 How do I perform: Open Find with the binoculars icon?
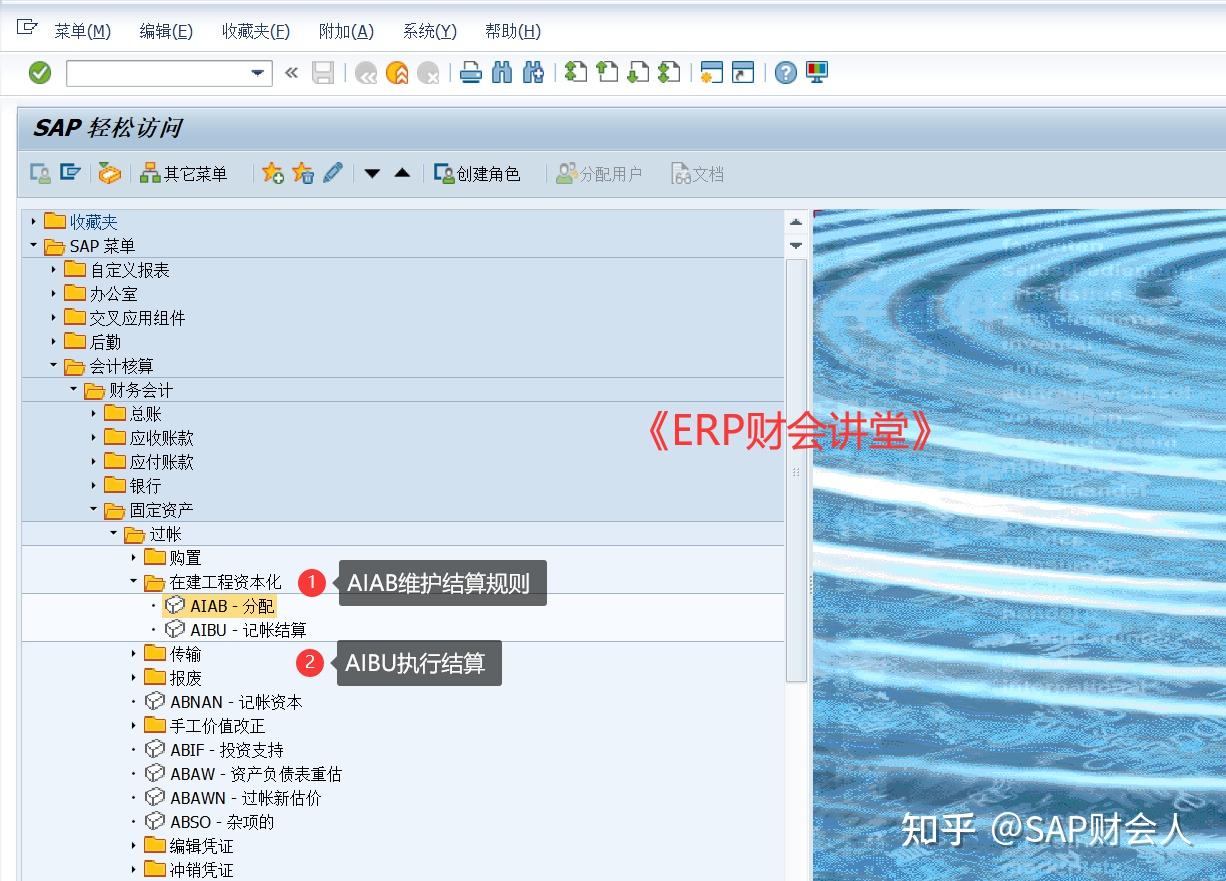pos(501,72)
